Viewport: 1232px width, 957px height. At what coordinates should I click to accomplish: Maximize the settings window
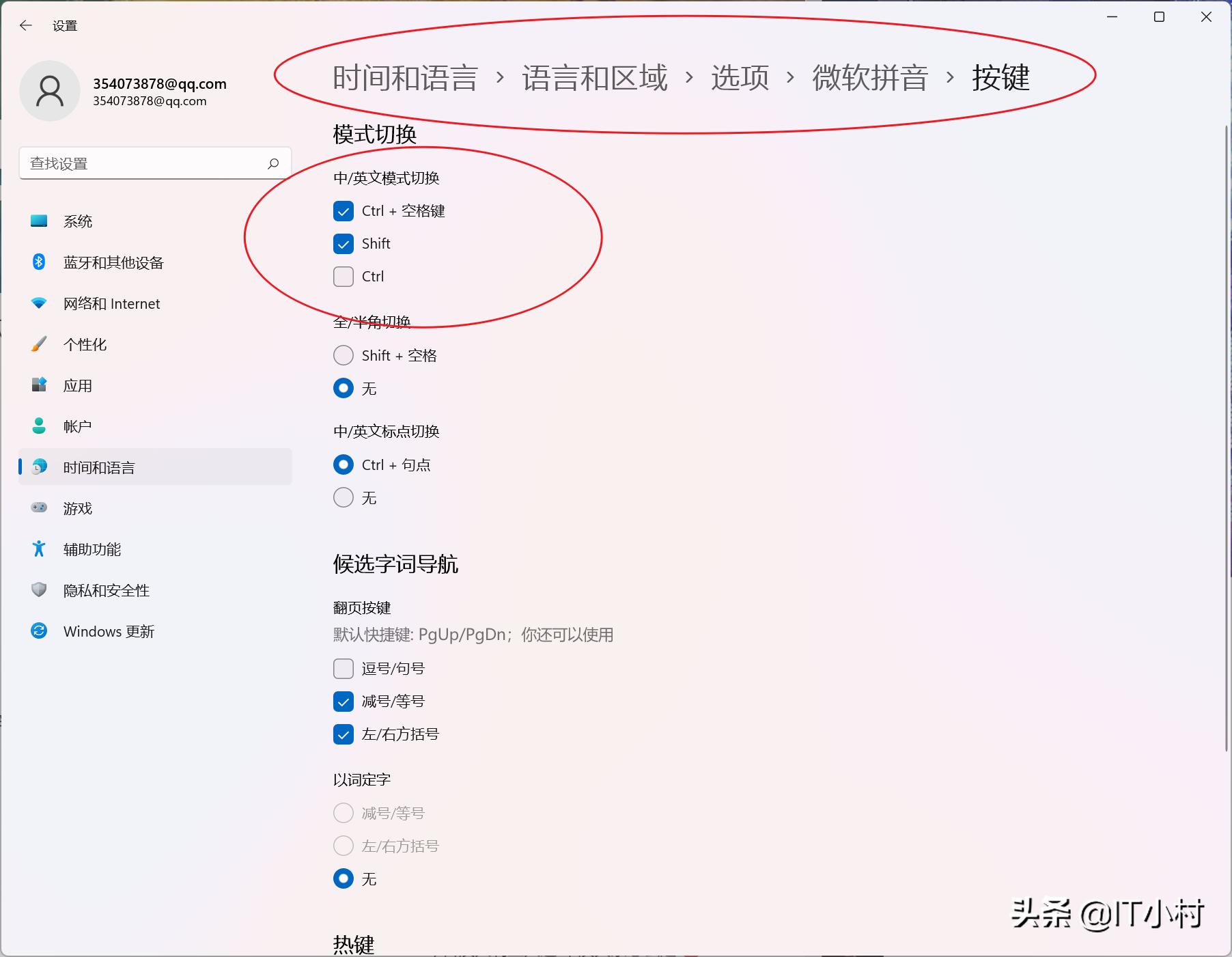1159,17
